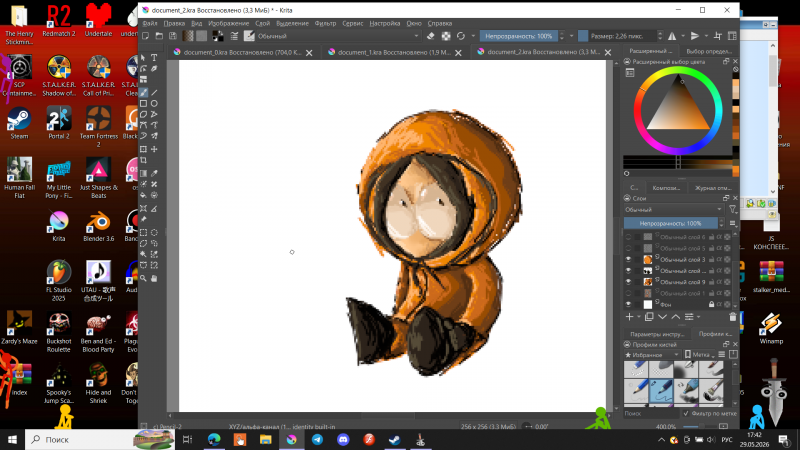Open layer blending mode dropdown "Обычный"
Image resolution: width=800 pixels, height=450 pixels.
tap(673, 210)
